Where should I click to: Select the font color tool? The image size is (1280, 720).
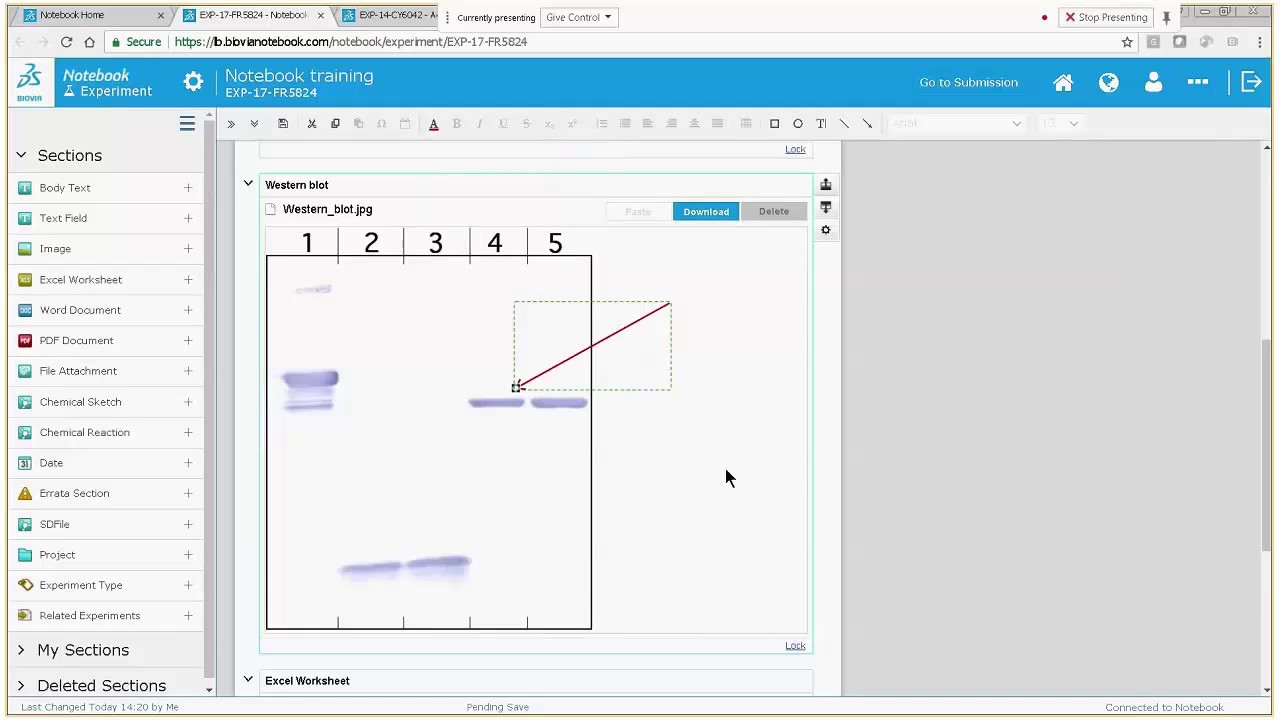pos(434,124)
